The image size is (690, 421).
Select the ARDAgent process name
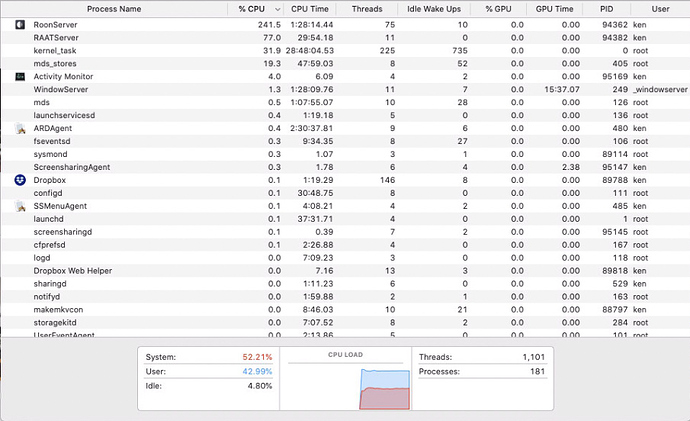click(x=53, y=128)
